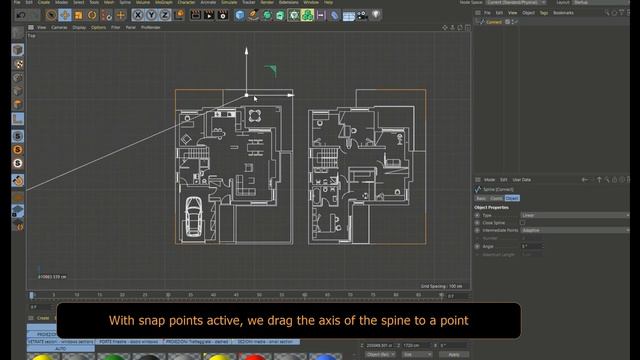
Task: Open viewport Filter menu
Action: click(x=116, y=27)
